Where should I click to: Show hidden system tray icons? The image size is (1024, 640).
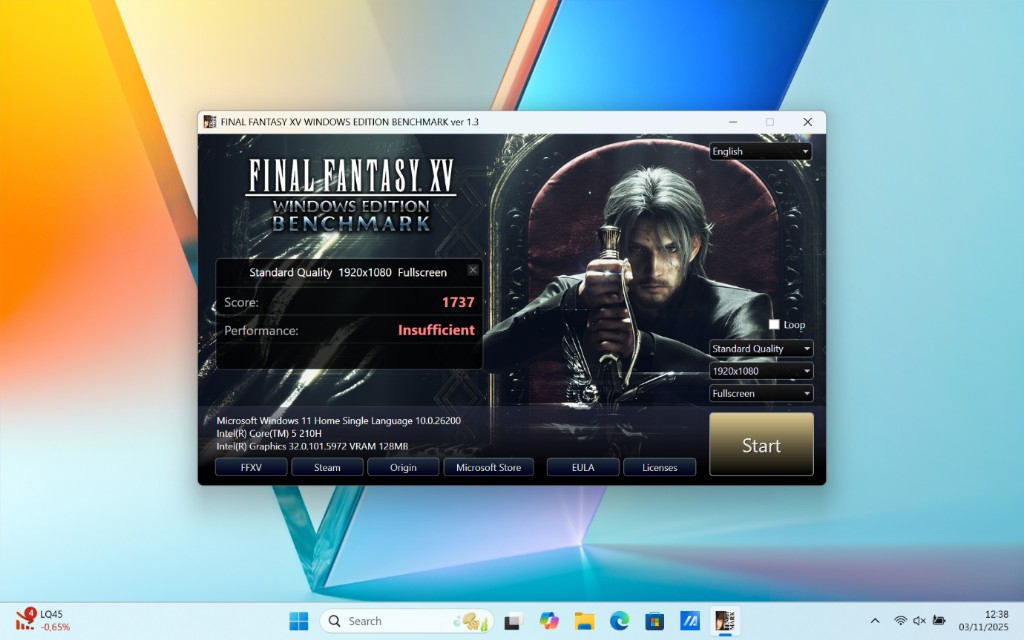(x=875, y=621)
